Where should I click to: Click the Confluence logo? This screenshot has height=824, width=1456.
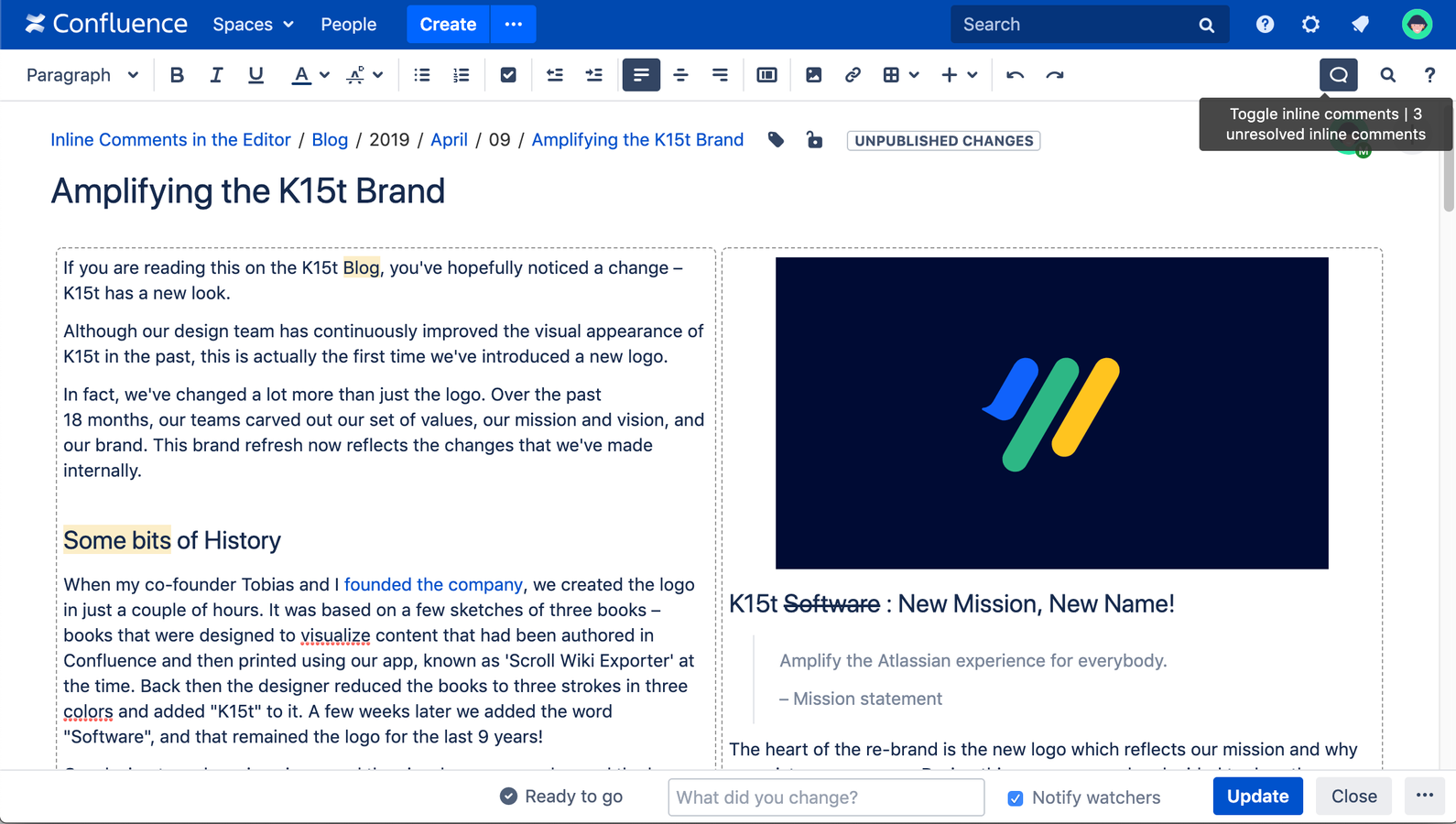coord(106,24)
